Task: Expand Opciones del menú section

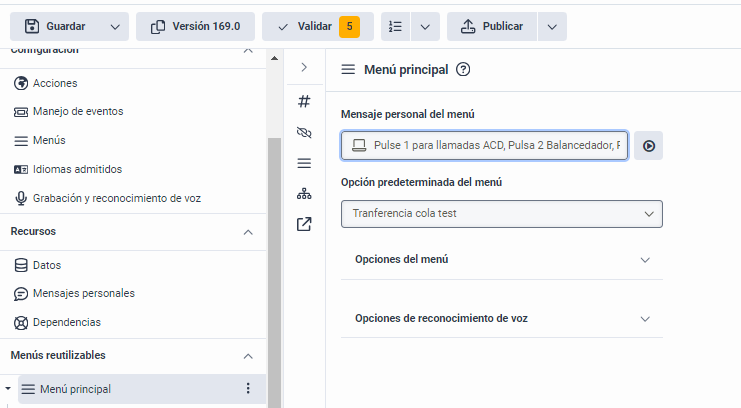Action: click(x=501, y=259)
